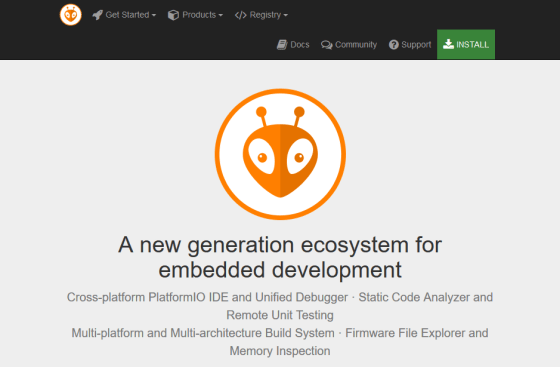Click the book icon next to Docs

click(282, 45)
